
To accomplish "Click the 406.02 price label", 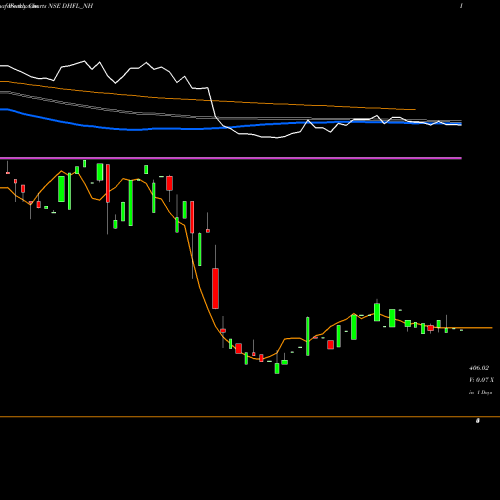I will click(x=479, y=368).
